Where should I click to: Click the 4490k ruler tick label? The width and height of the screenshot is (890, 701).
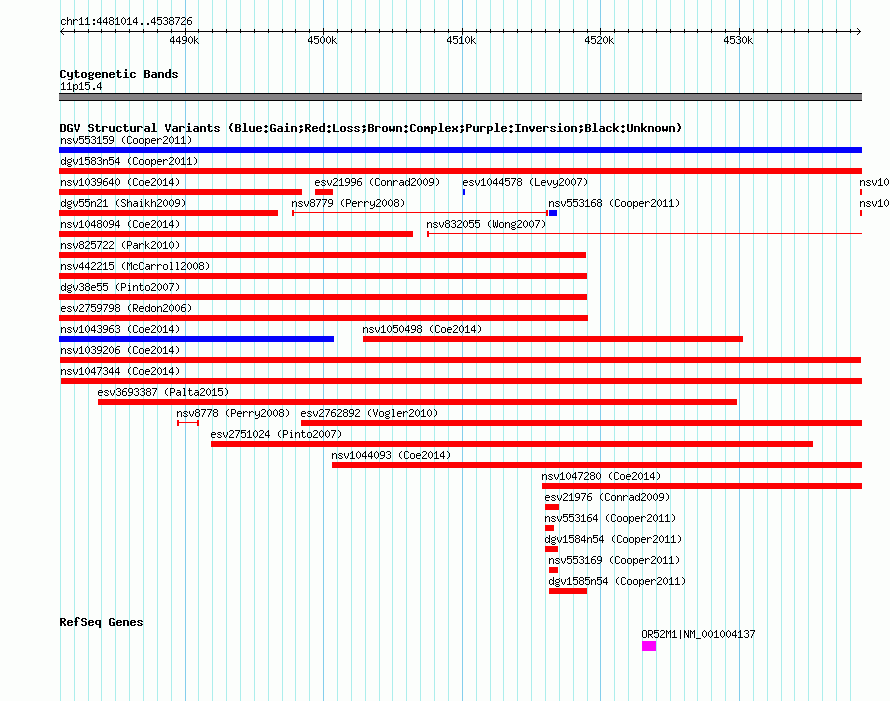click(184, 40)
